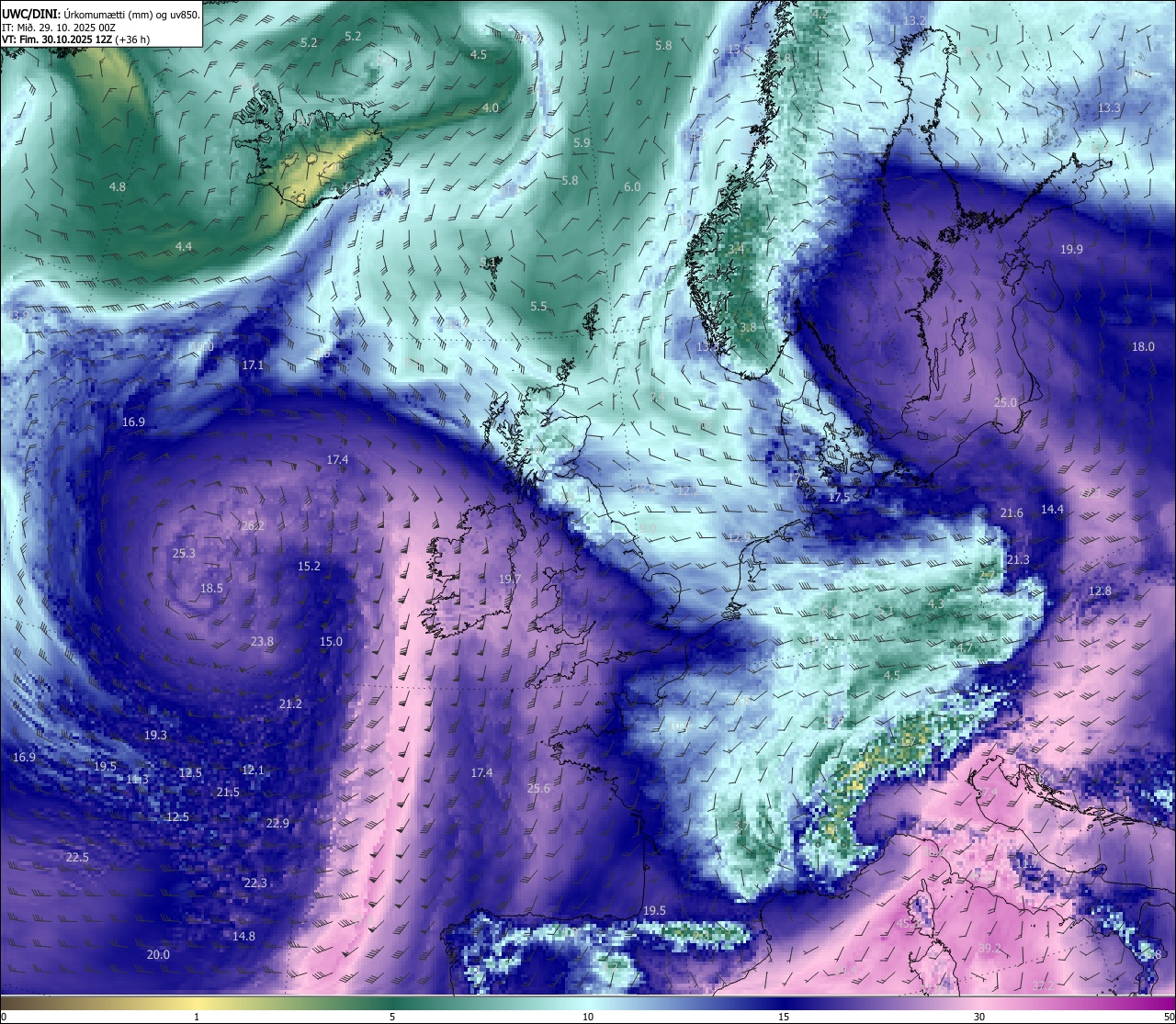Click the 14.8 value label on the map
Screen dimensions: 1176x1024
click(243, 936)
